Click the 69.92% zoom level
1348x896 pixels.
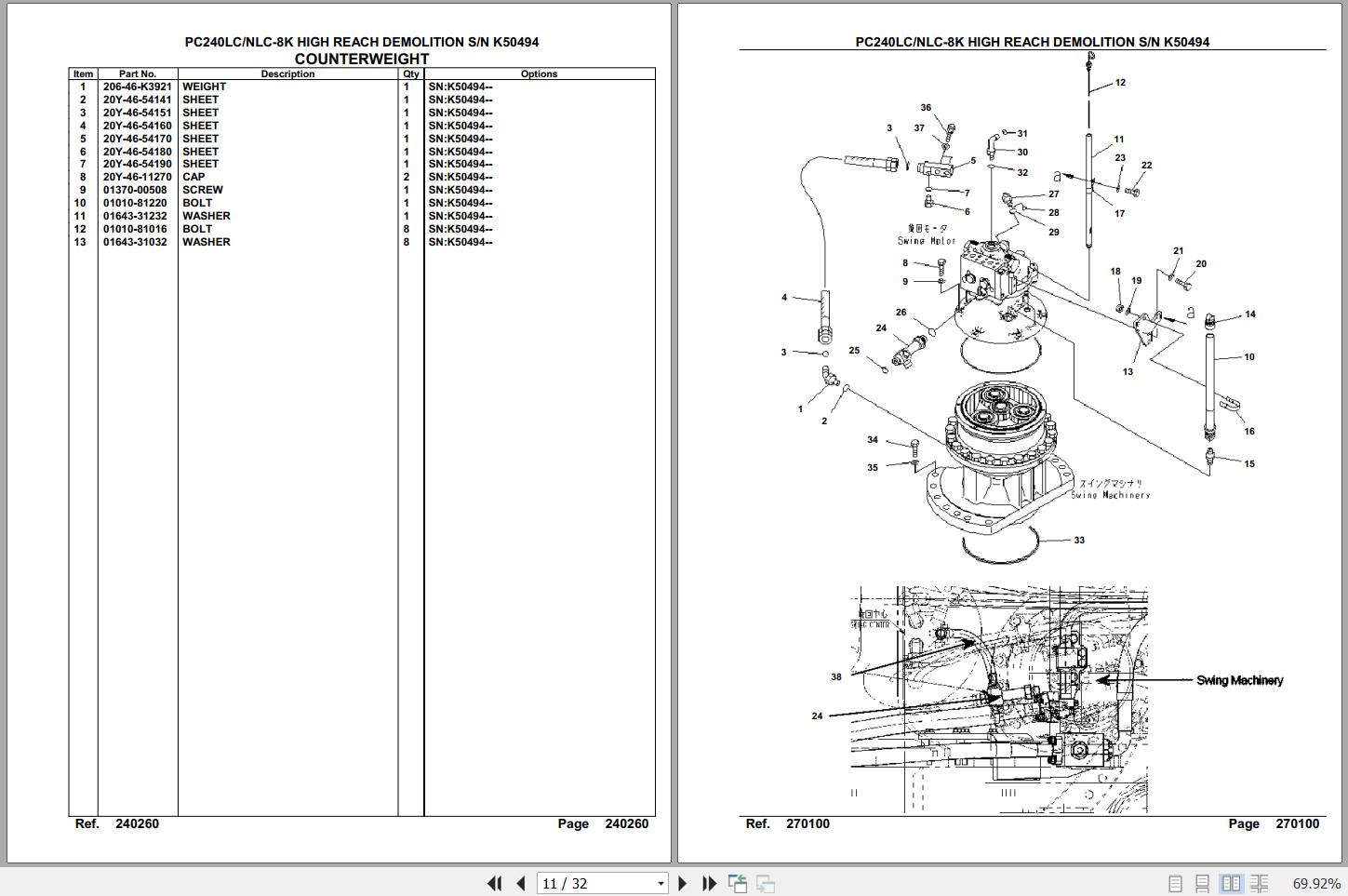click(1316, 884)
